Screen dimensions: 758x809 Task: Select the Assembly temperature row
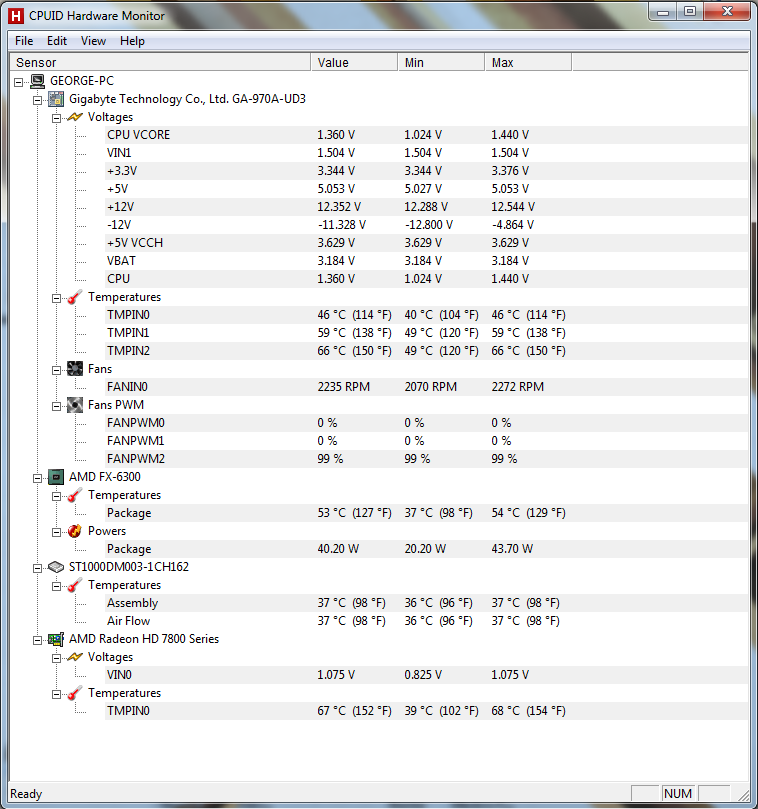427,603
